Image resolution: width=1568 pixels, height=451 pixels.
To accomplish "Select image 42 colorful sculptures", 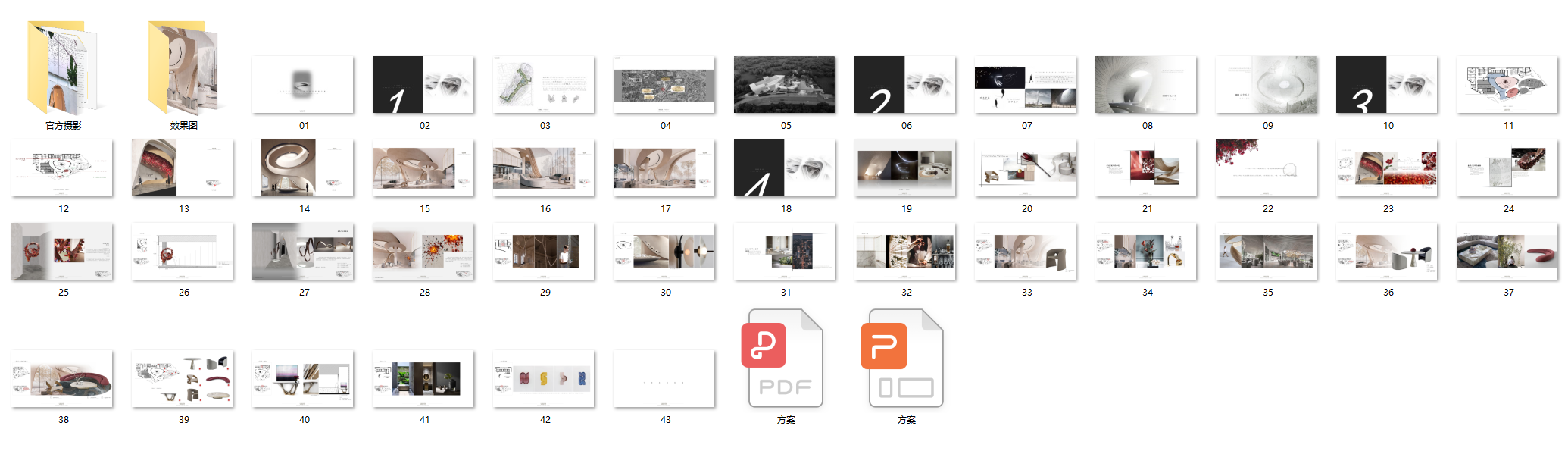I will (x=545, y=378).
